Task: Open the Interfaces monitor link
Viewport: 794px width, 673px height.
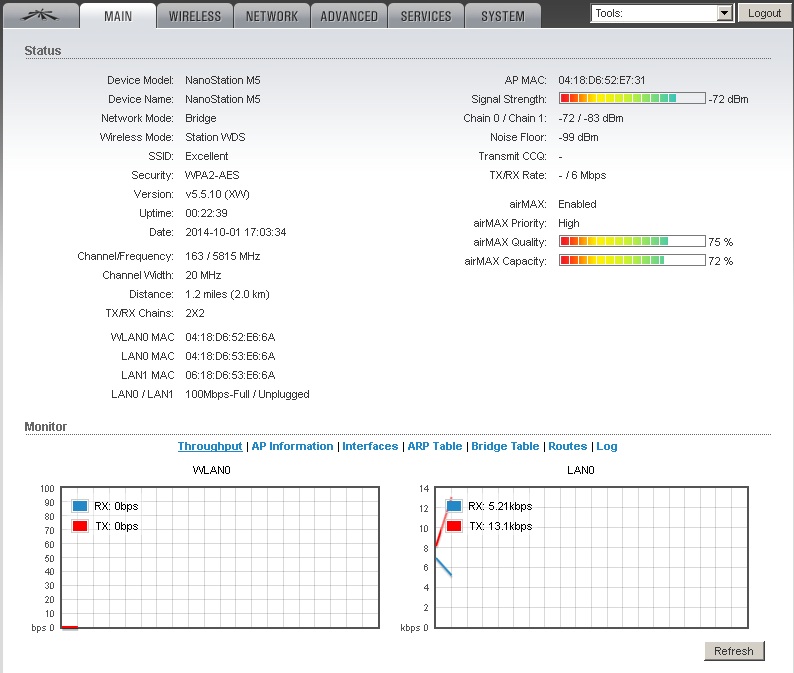Action: pyautogui.click(x=370, y=446)
